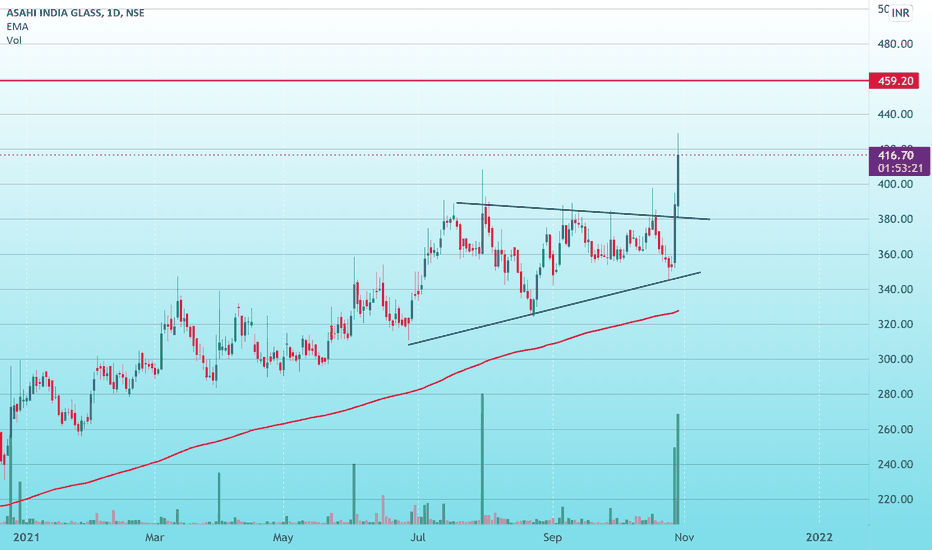Click the Mar time axis label
The image size is (932, 550).
155,538
